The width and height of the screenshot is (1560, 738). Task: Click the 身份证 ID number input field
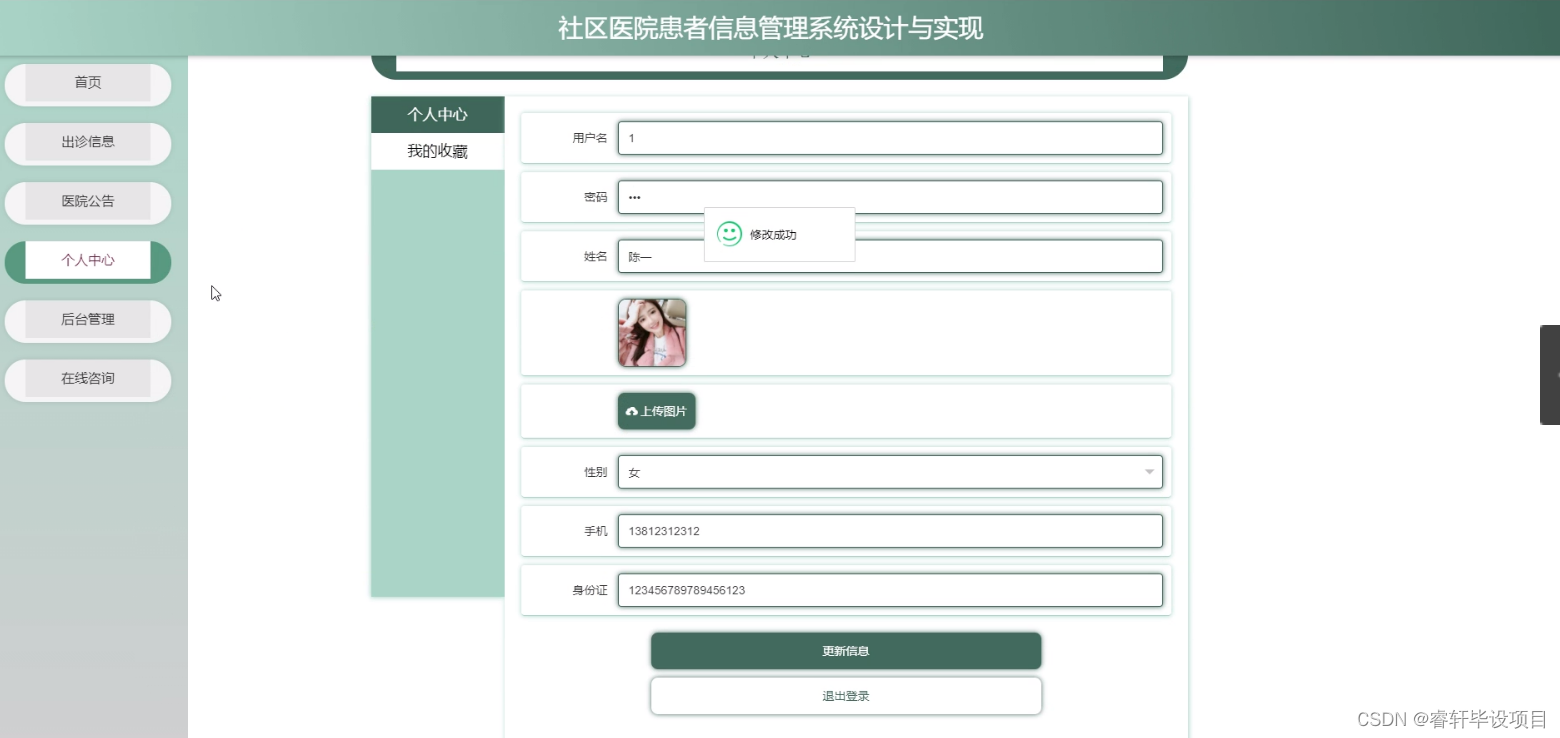[x=890, y=589]
